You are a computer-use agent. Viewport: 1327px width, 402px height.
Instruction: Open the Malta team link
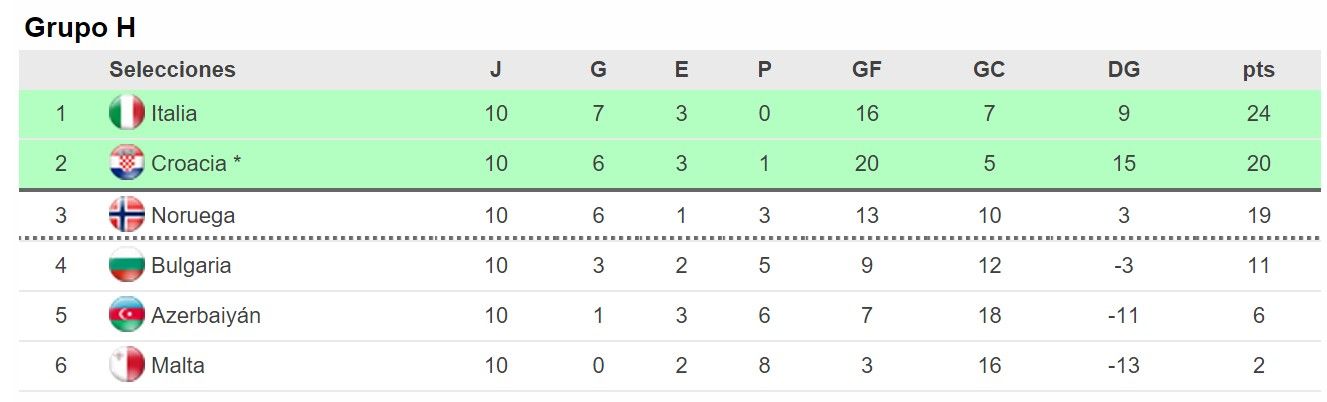pos(178,366)
